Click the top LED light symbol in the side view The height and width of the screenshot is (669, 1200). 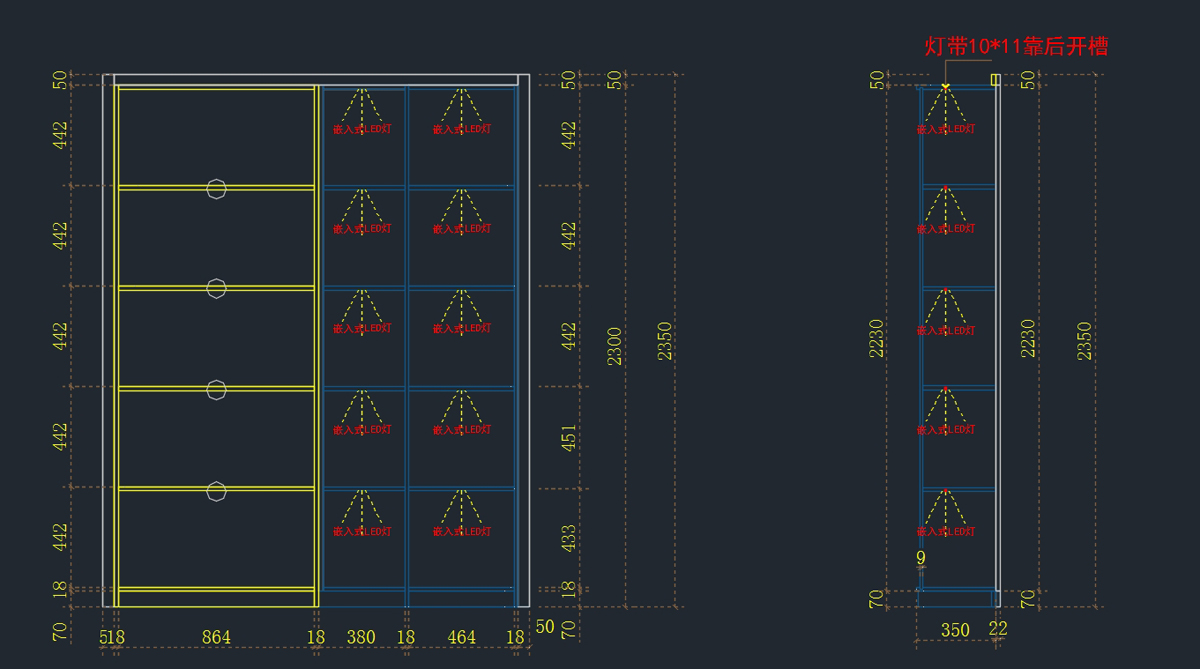pos(945,108)
